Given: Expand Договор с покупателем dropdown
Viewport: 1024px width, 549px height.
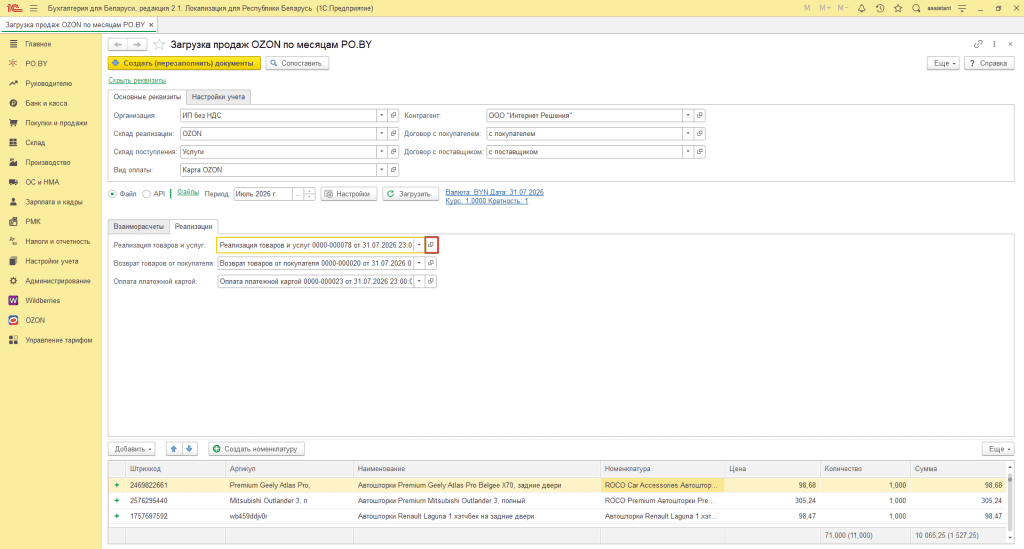Looking at the screenshot, I should [x=688, y=134].
